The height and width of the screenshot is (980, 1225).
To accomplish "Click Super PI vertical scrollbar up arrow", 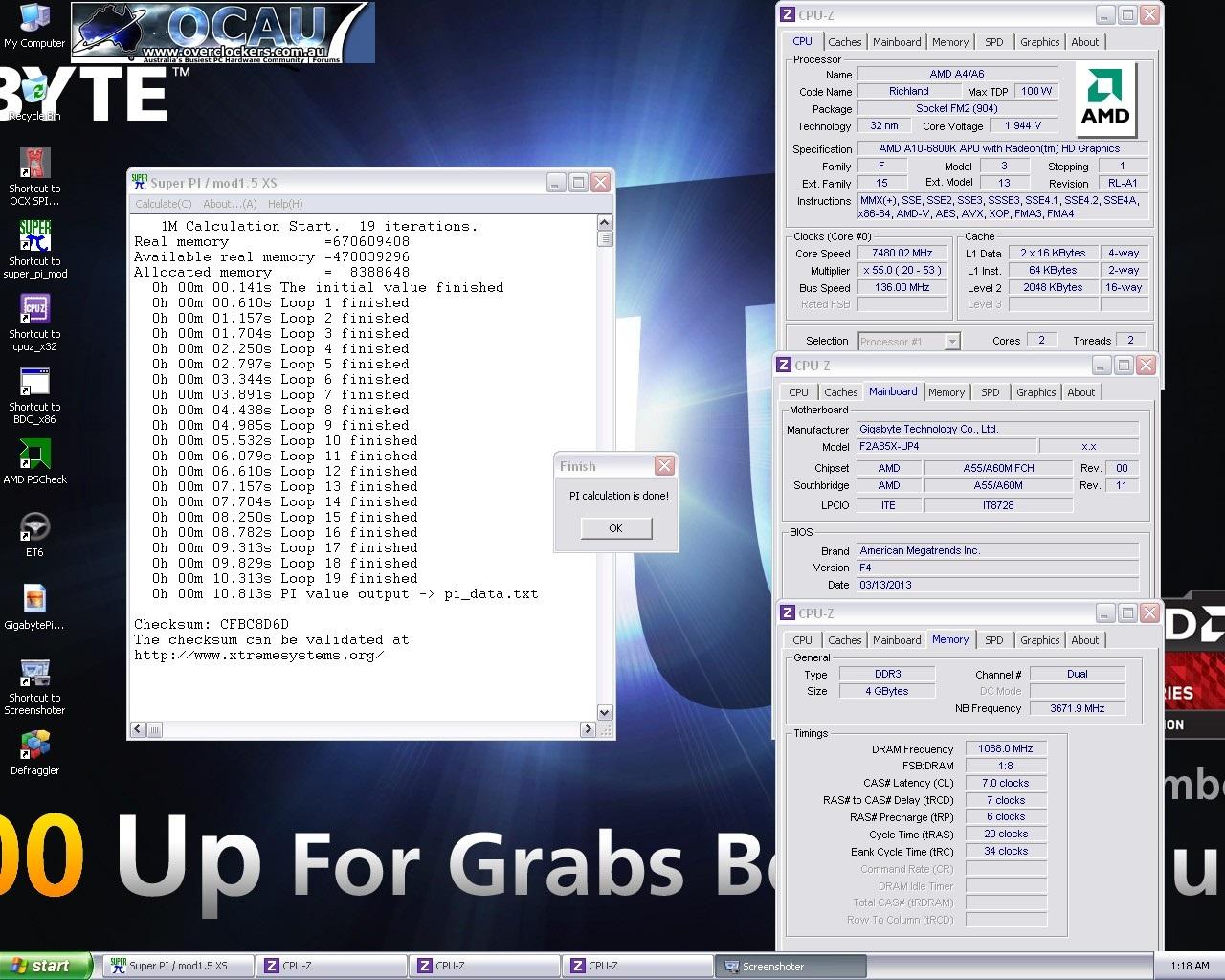I will [x=605, y=223].
